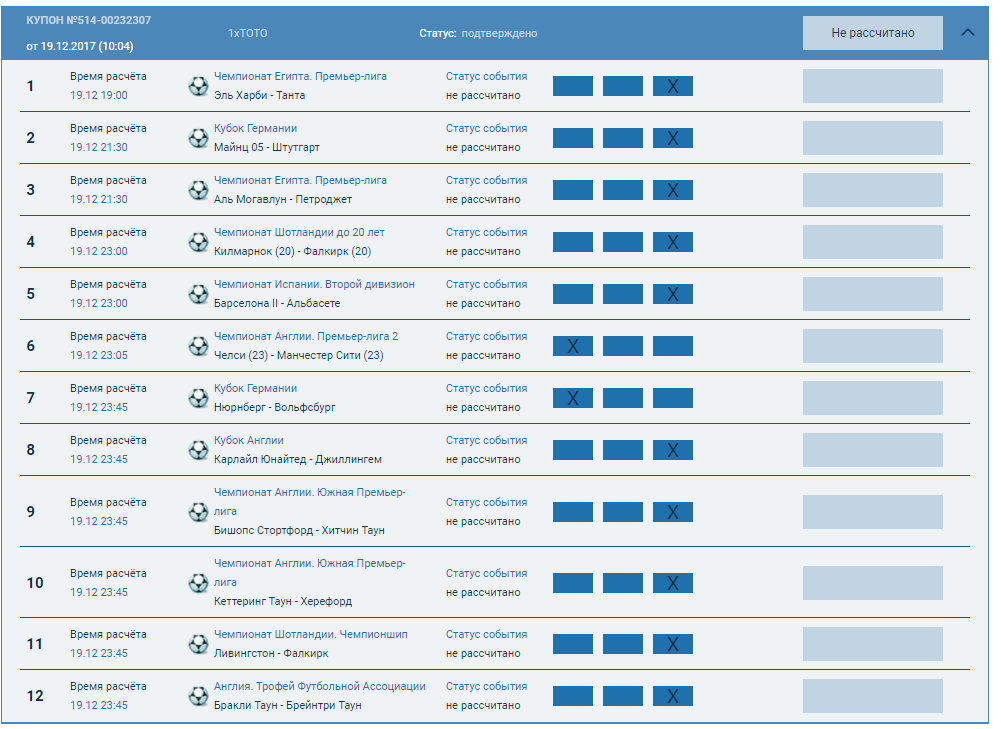Viewport: 1001px width, 729px height.
Task: Click the Не рассчитано button in header
Action: point(872,33)
